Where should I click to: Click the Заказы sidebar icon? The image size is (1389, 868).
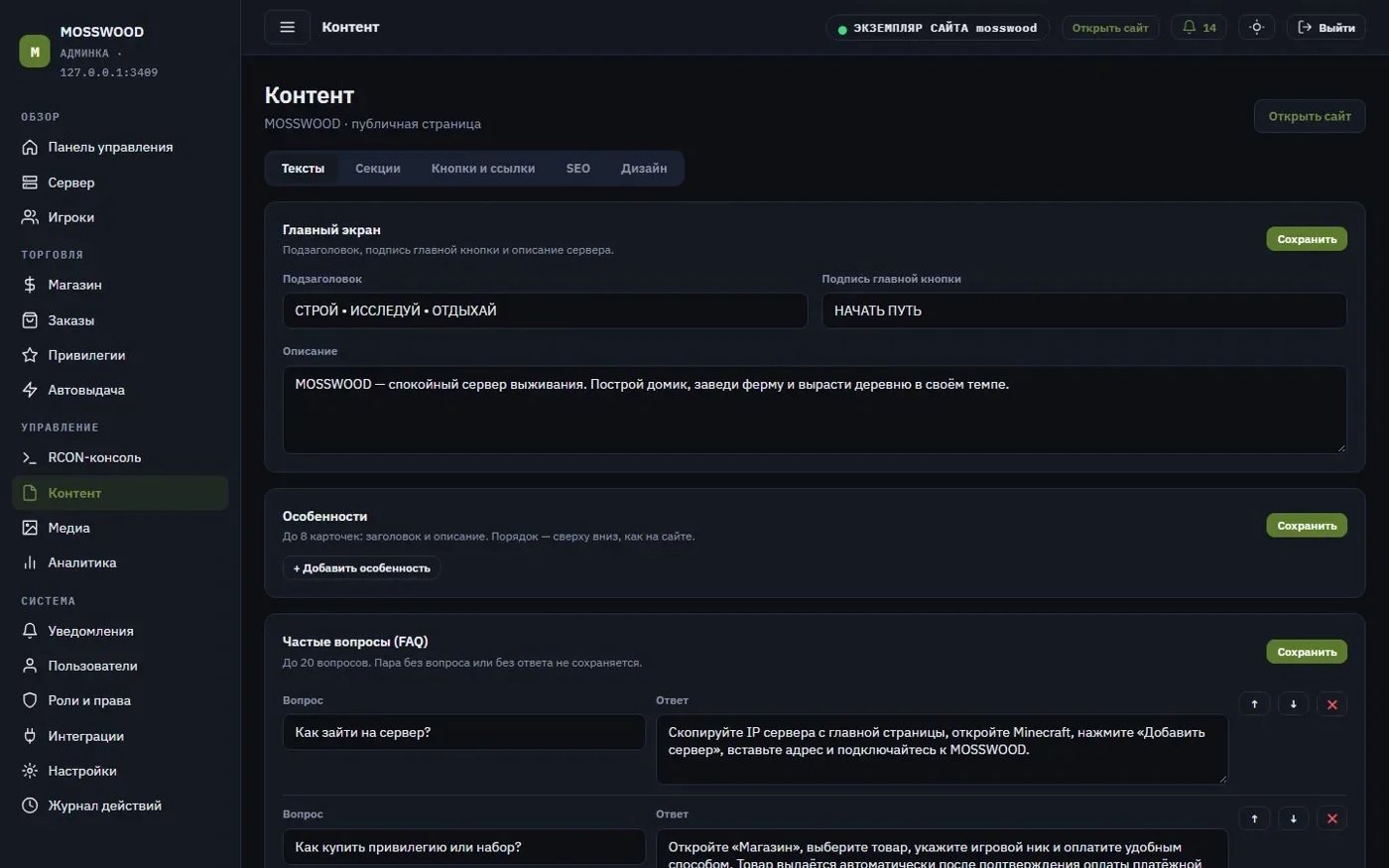click(30, 320)
